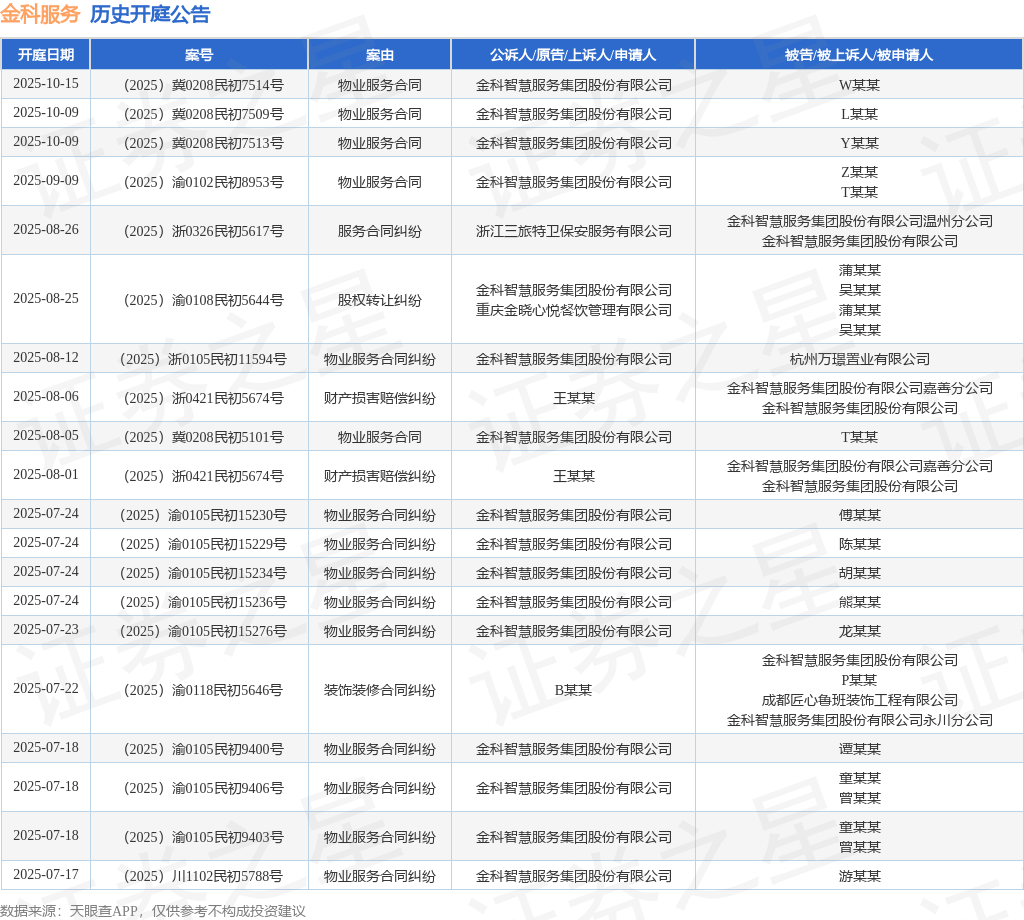Click the 装饰装修合同纠纷 cause cell
Viewport: 1024px width, 920px height.
coord(379,690)
